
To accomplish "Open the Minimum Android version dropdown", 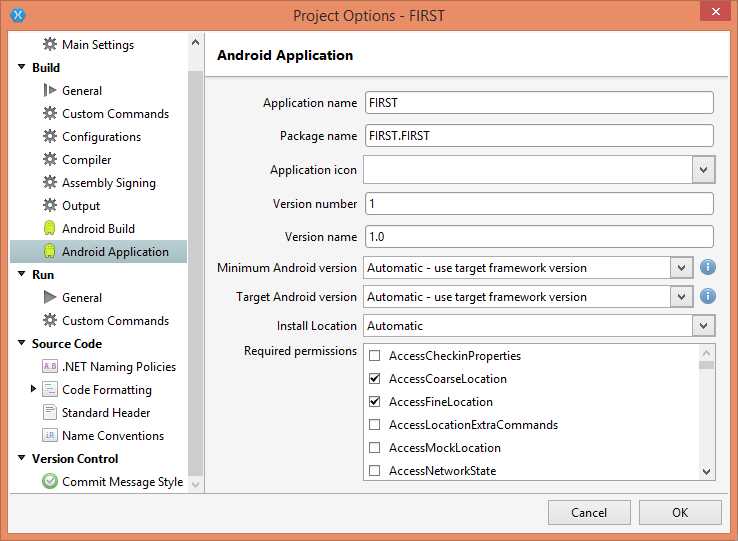I will coord(681,268).
